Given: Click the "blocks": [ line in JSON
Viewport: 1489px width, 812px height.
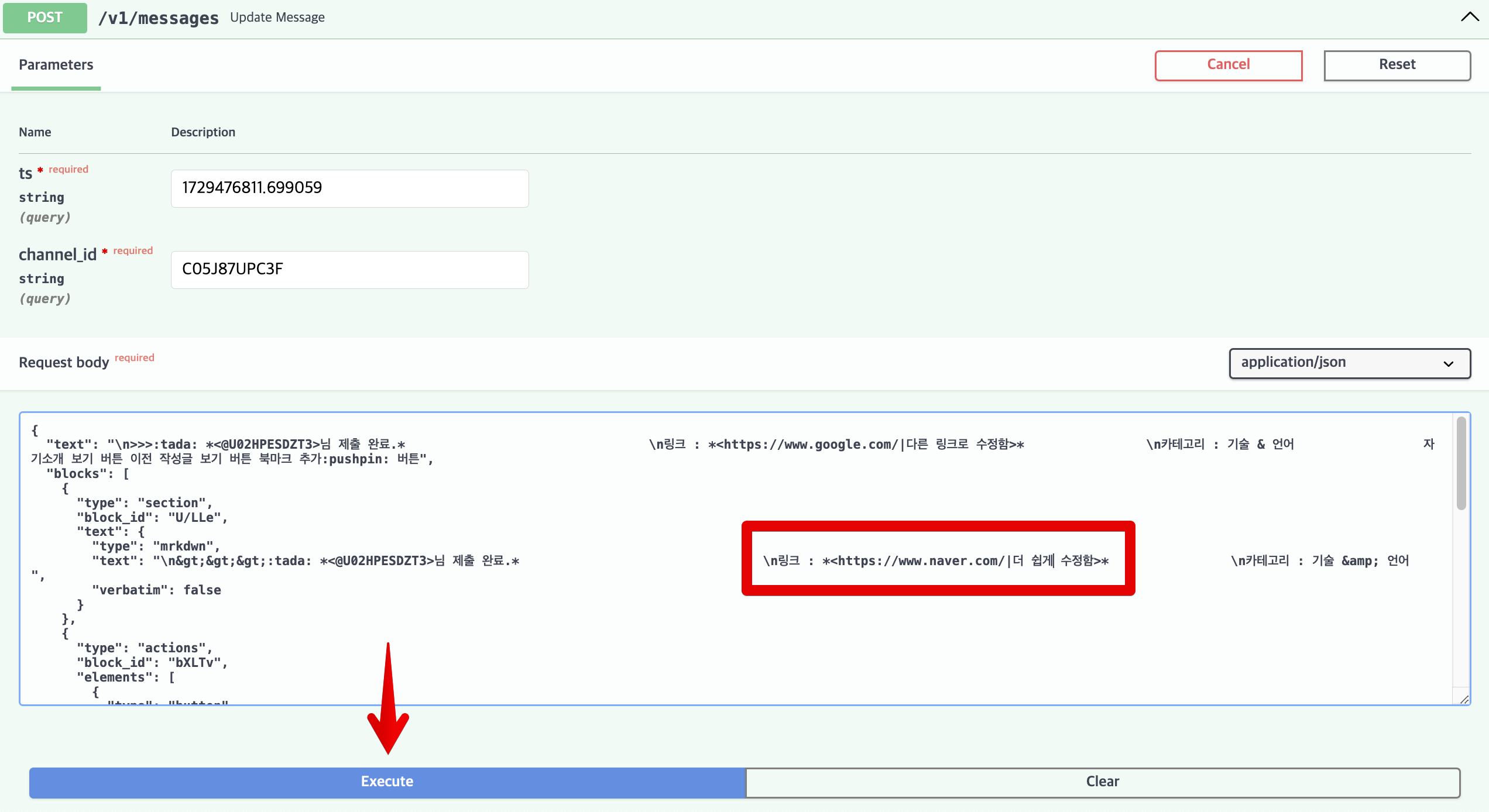Looking at the screenshot, I should click(x=88, y=474).
